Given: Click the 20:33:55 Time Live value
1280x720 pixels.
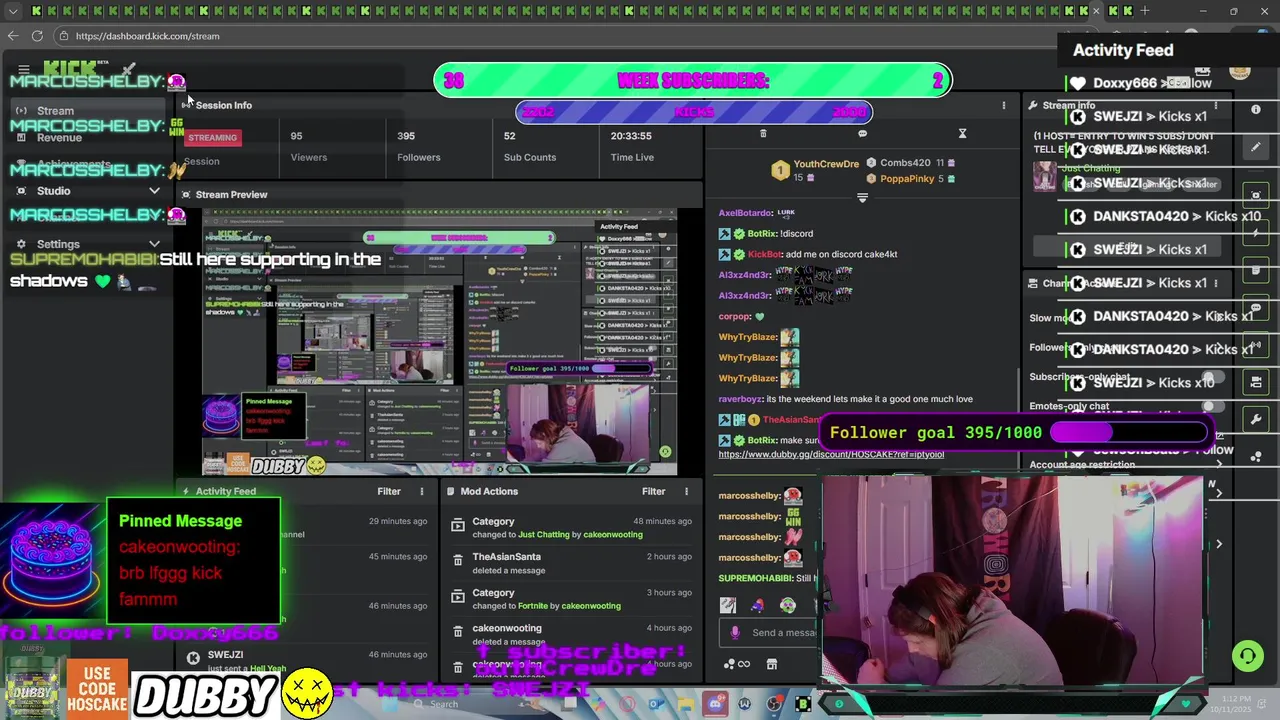Looking at the screenshot, I should [x=631, y=136].
